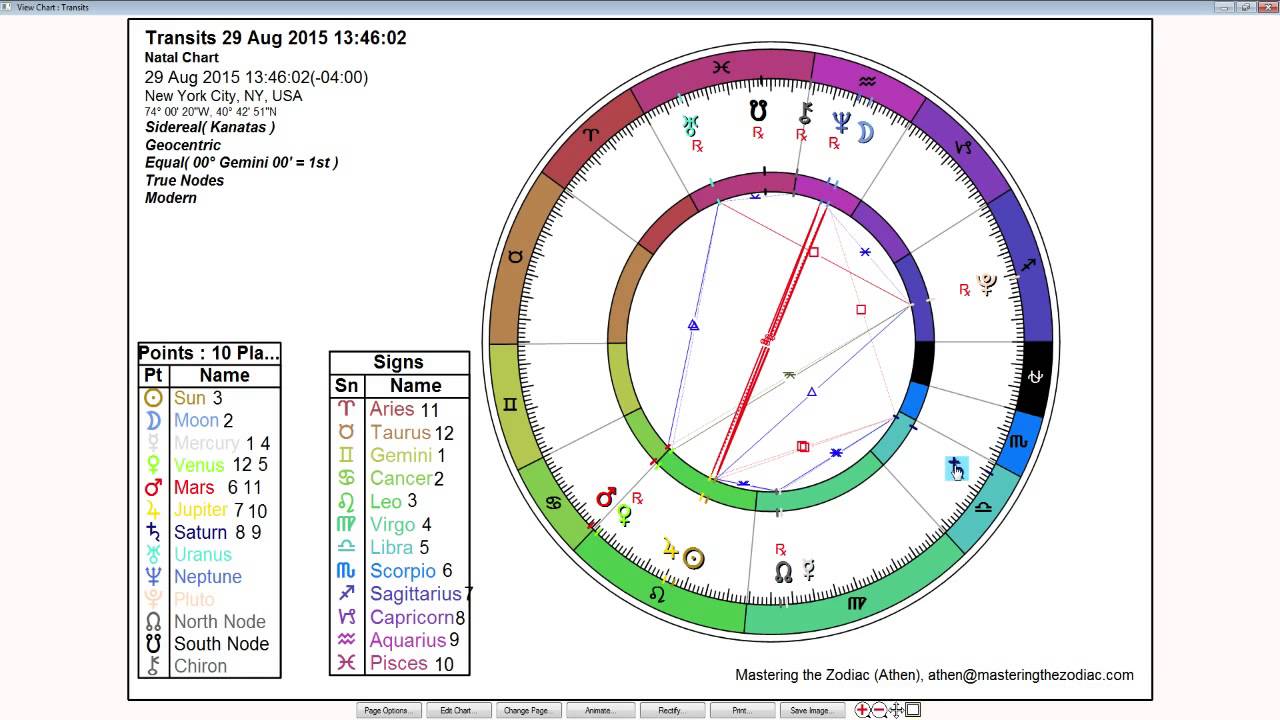Click the fit-to-window square icon
Viewport: 1280px width, 720px height.
pyautogui.click(x=913, y=710)
